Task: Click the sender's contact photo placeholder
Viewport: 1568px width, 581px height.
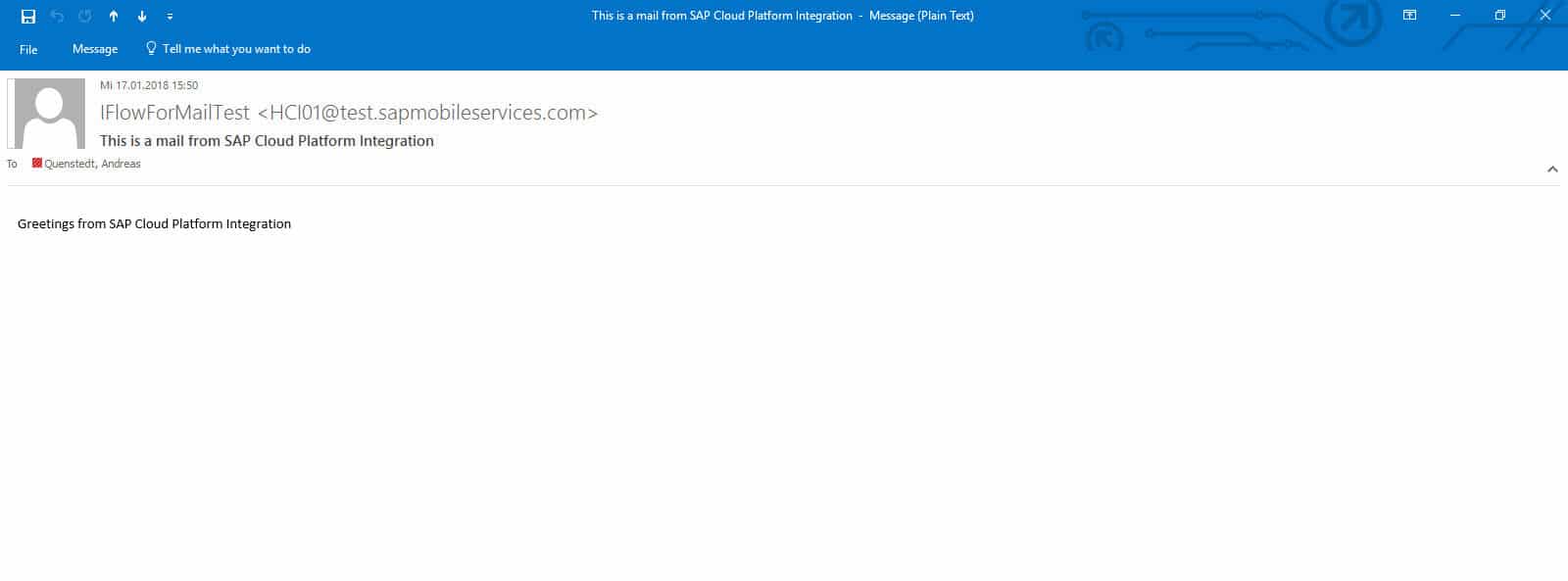Action: pos(46,114)
